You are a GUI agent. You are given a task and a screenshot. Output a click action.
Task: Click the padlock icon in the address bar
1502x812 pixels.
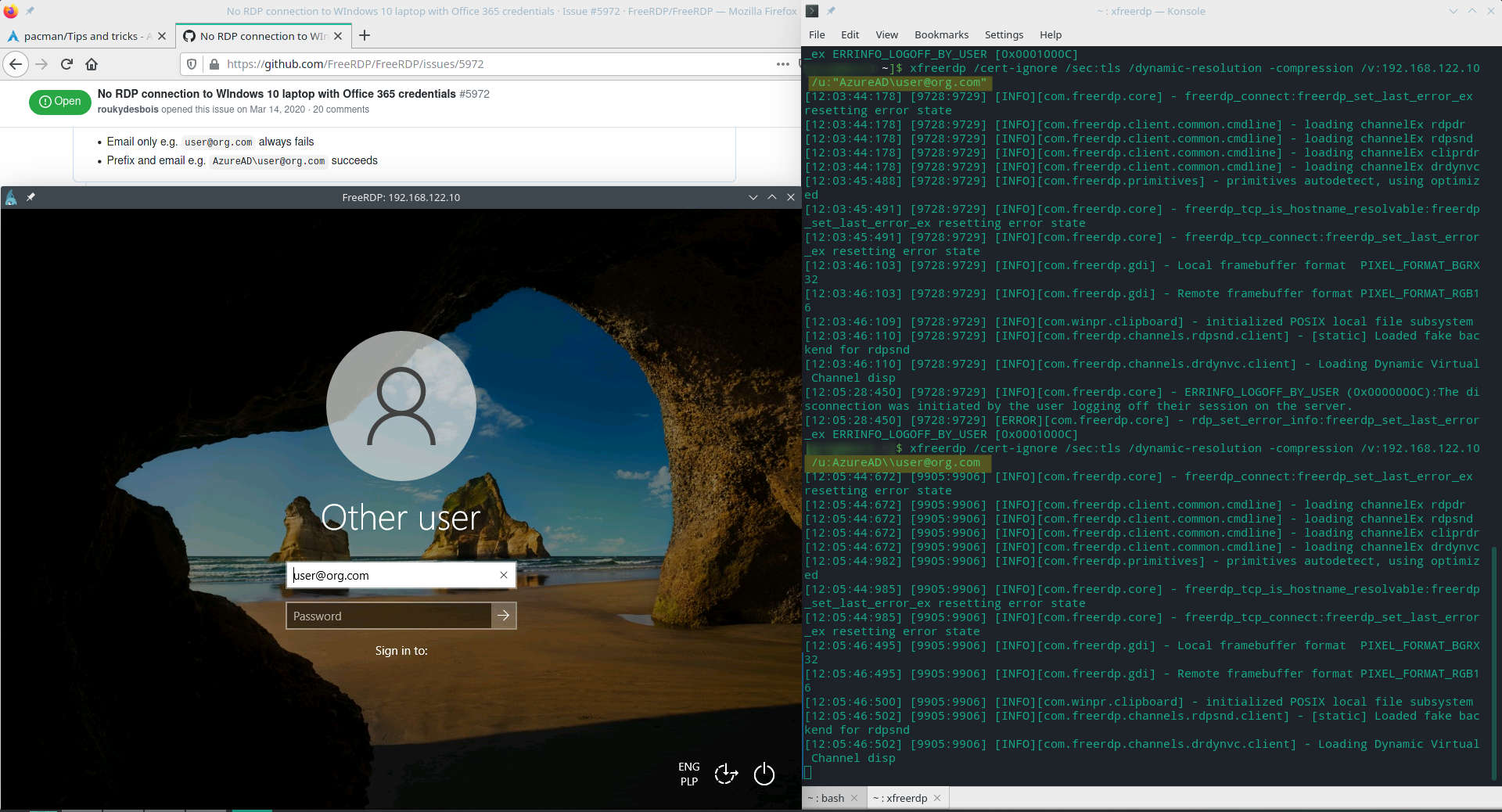pyautogui.click(x=214, y=65)
